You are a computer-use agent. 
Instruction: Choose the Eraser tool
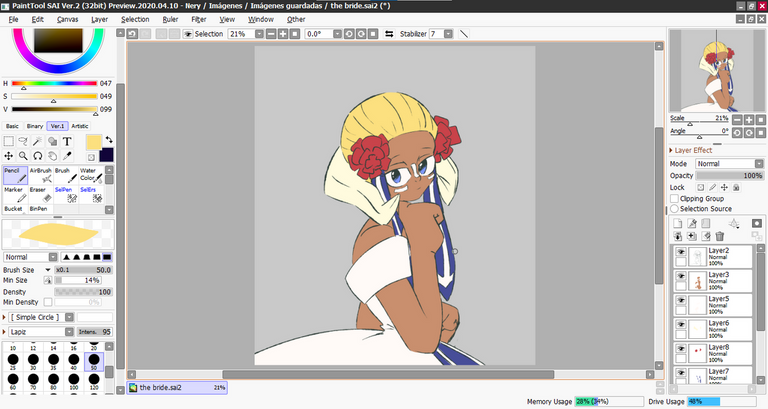tap(41, 194)
